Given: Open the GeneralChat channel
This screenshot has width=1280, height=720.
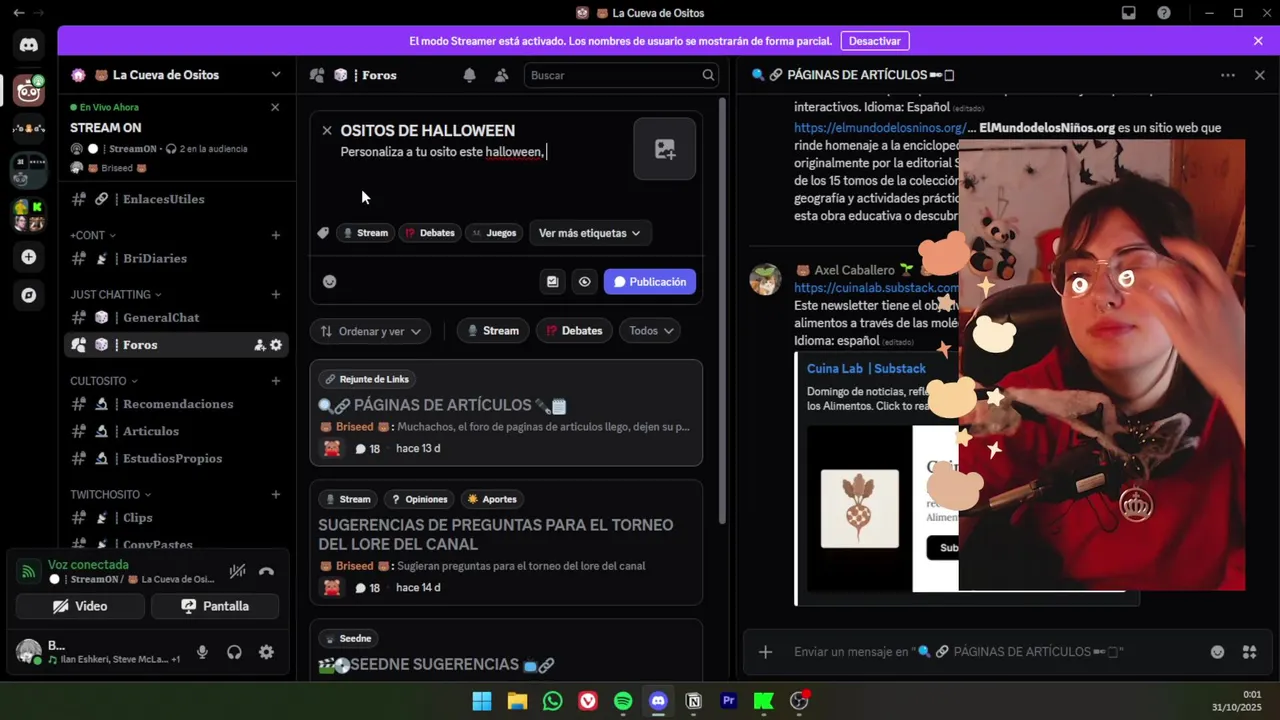Looking at the screenshot, I should [176, 318].
